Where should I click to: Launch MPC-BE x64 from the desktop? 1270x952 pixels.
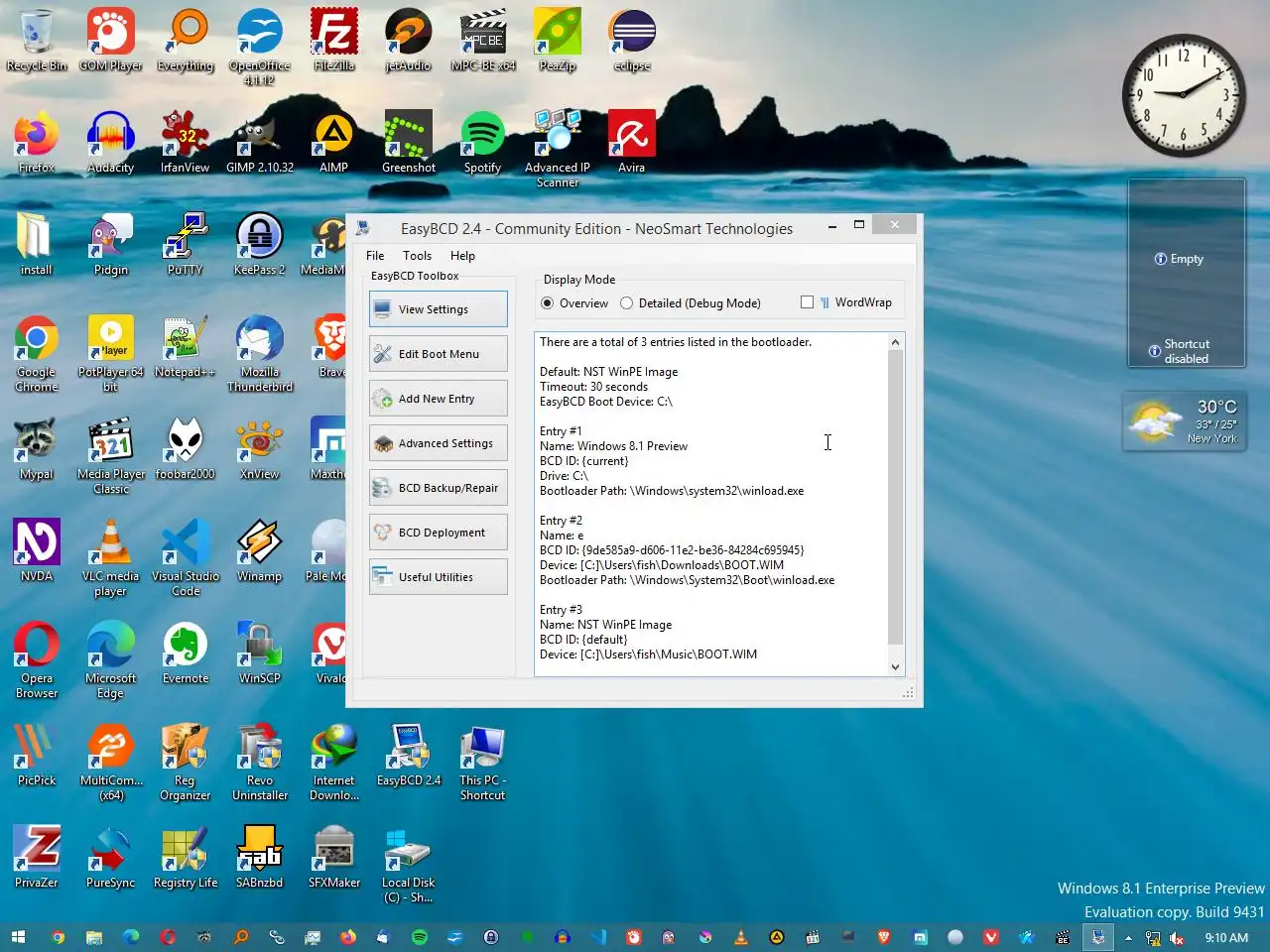point(483,42)
